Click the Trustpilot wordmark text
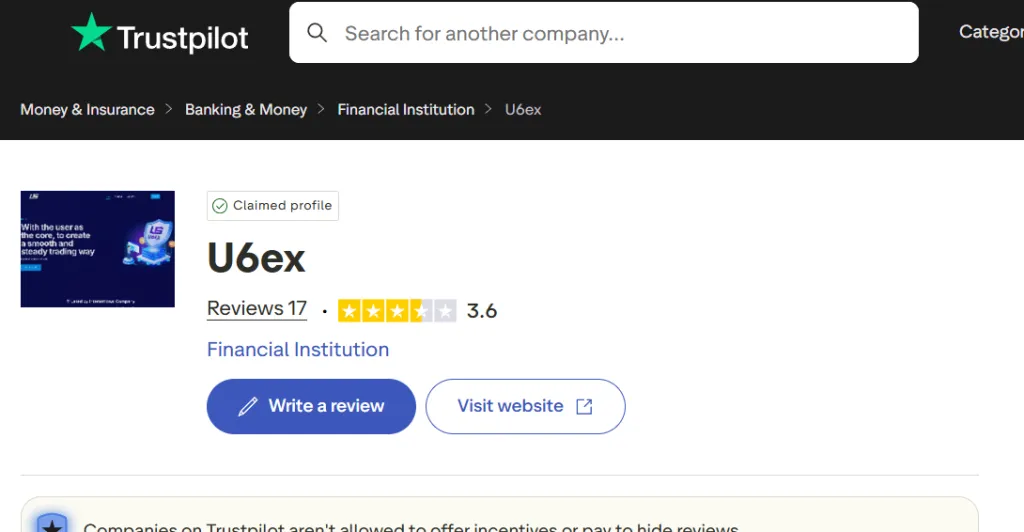1024x532 pixels. 183,38
